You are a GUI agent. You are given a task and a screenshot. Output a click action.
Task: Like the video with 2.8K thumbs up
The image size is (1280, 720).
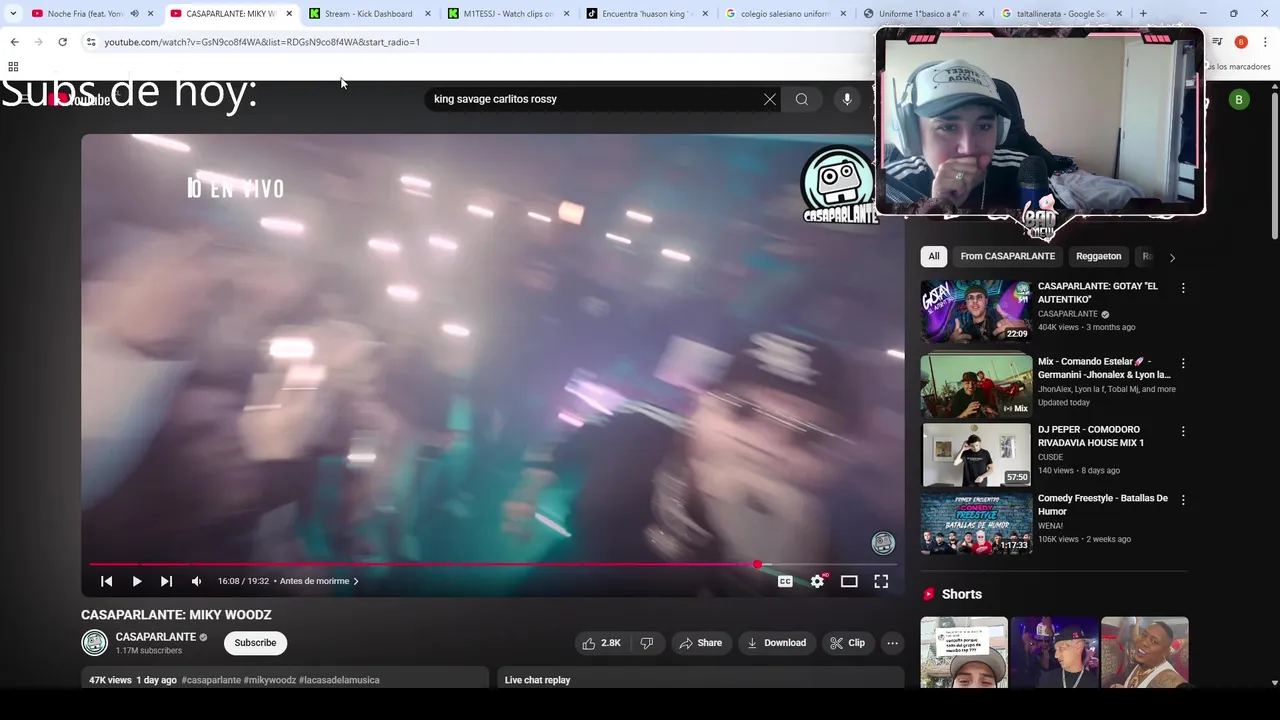click(602, 643)
